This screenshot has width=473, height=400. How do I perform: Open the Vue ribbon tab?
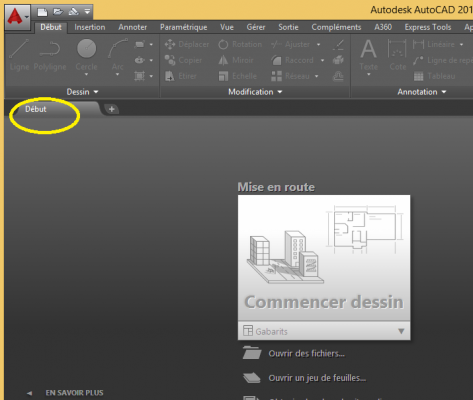[227, 27]
